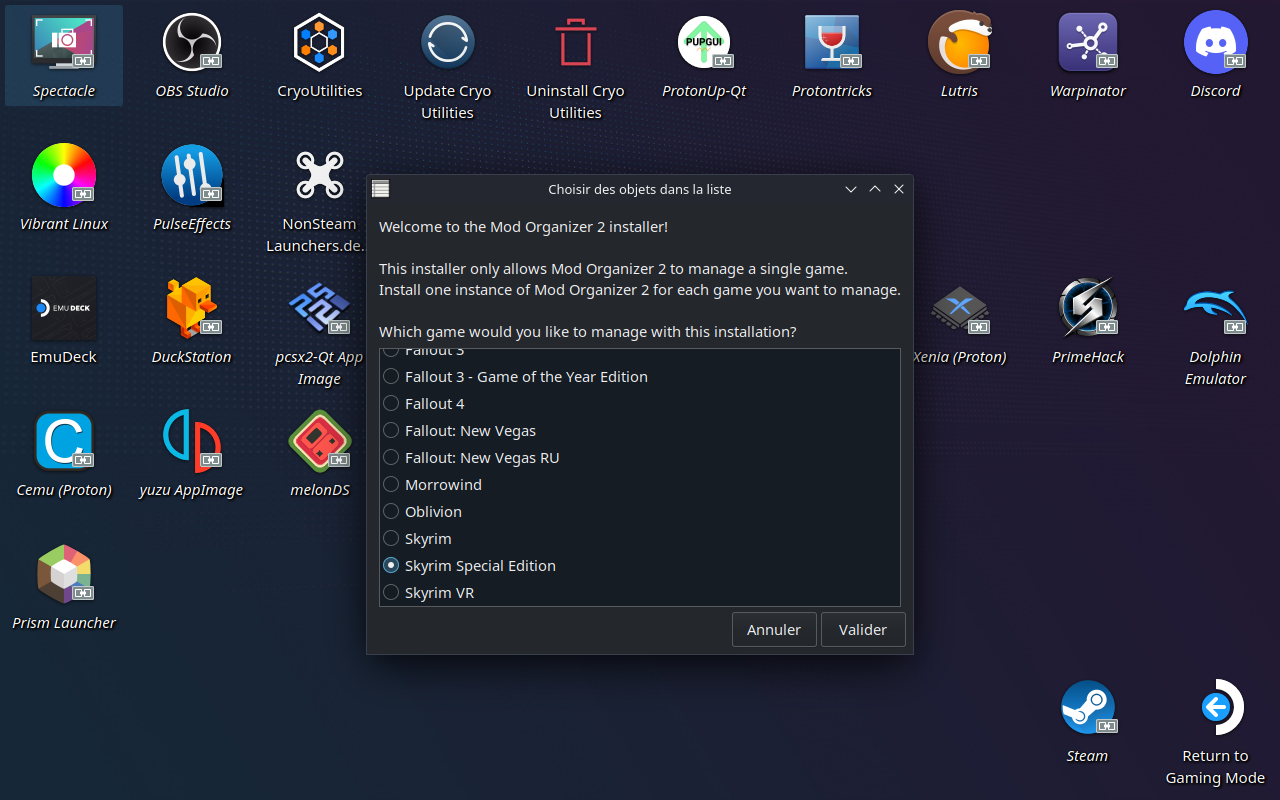Maximize the installer dialog window

pos(875,189)
